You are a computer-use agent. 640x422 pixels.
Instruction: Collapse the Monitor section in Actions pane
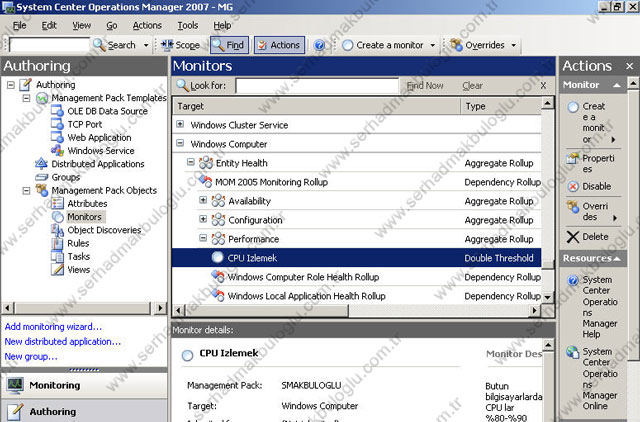[x=617, y=85]
